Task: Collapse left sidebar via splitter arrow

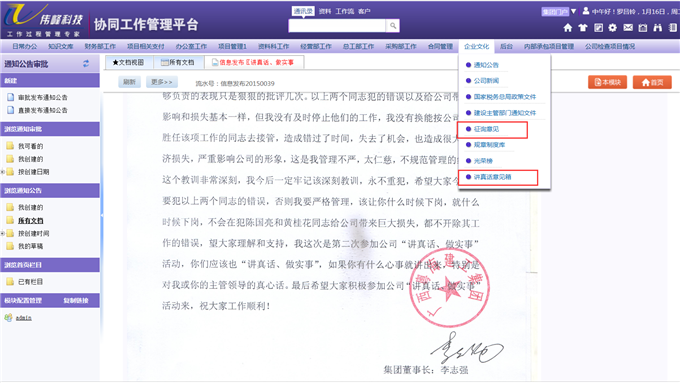Action: click(102, 215)
